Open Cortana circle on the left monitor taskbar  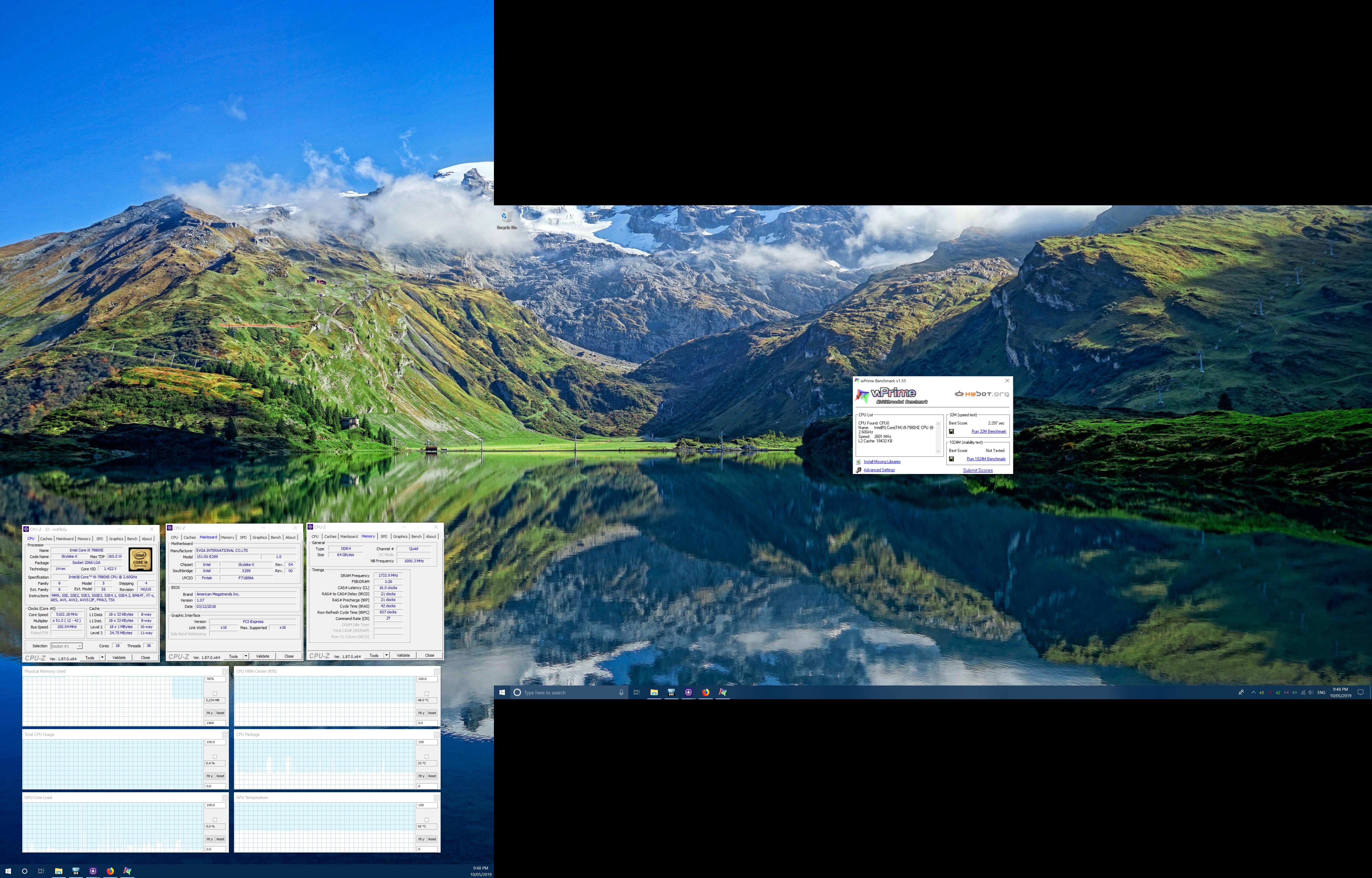click(x=24, y=871)
